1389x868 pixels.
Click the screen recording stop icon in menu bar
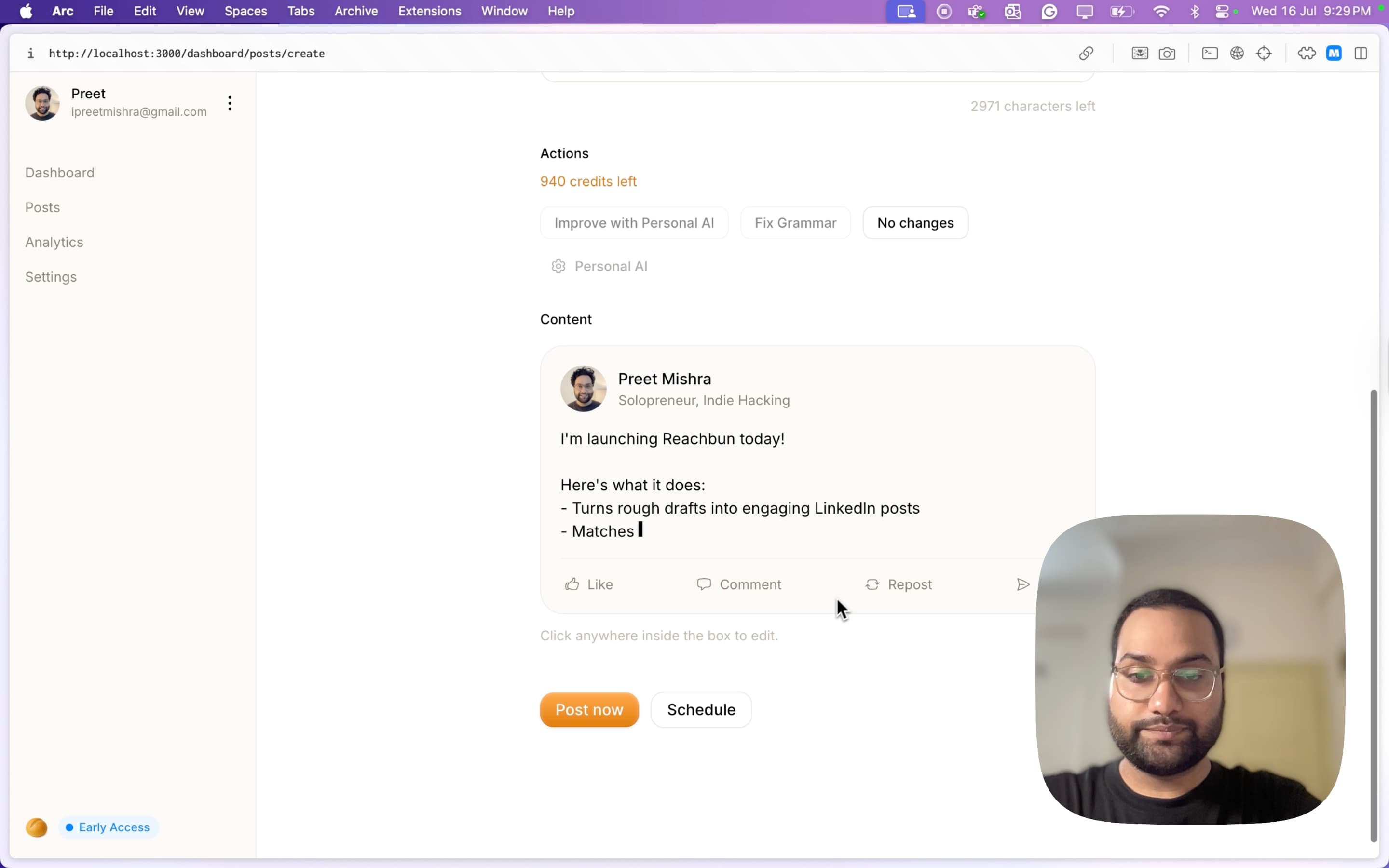[x=944, y=12]
